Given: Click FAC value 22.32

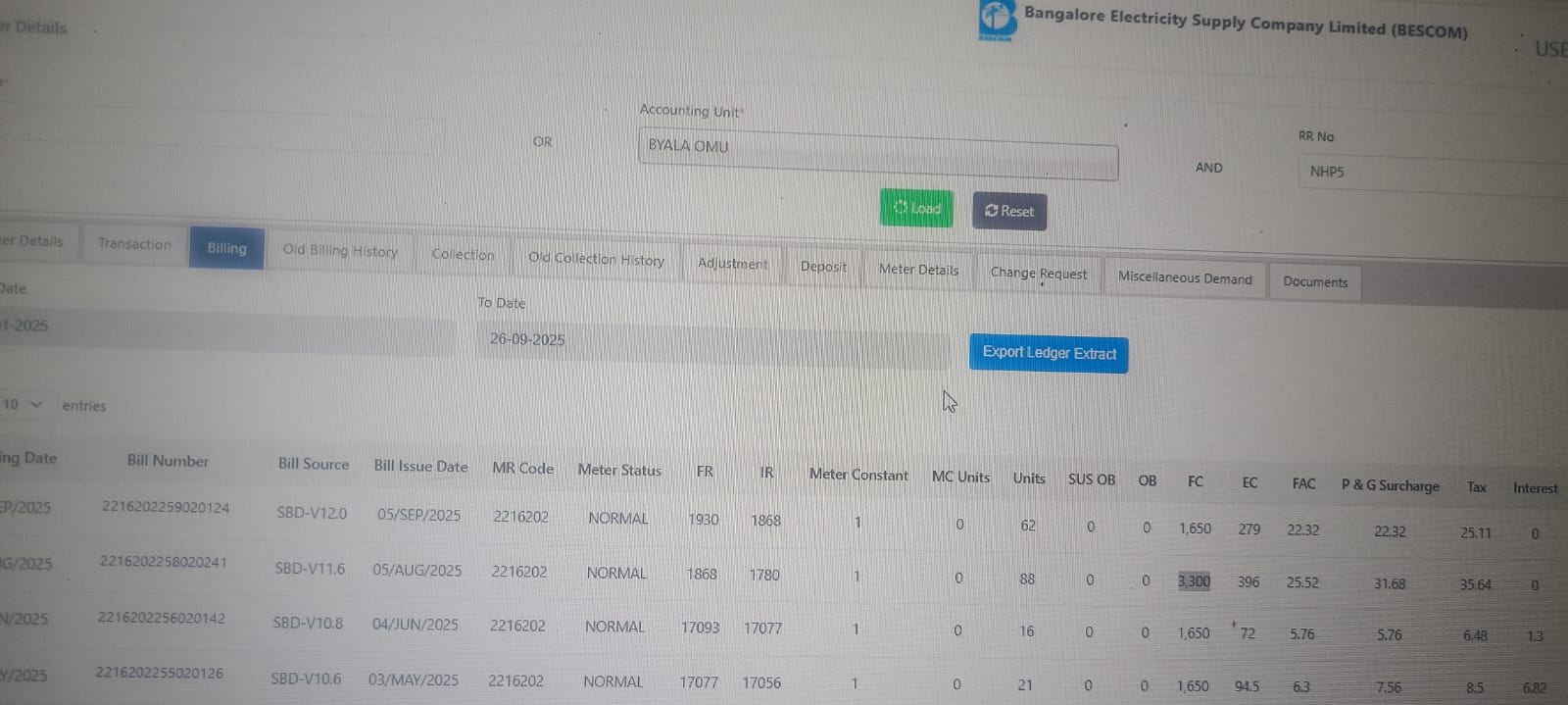Looking at the screenshot, I should [1302, 529].
